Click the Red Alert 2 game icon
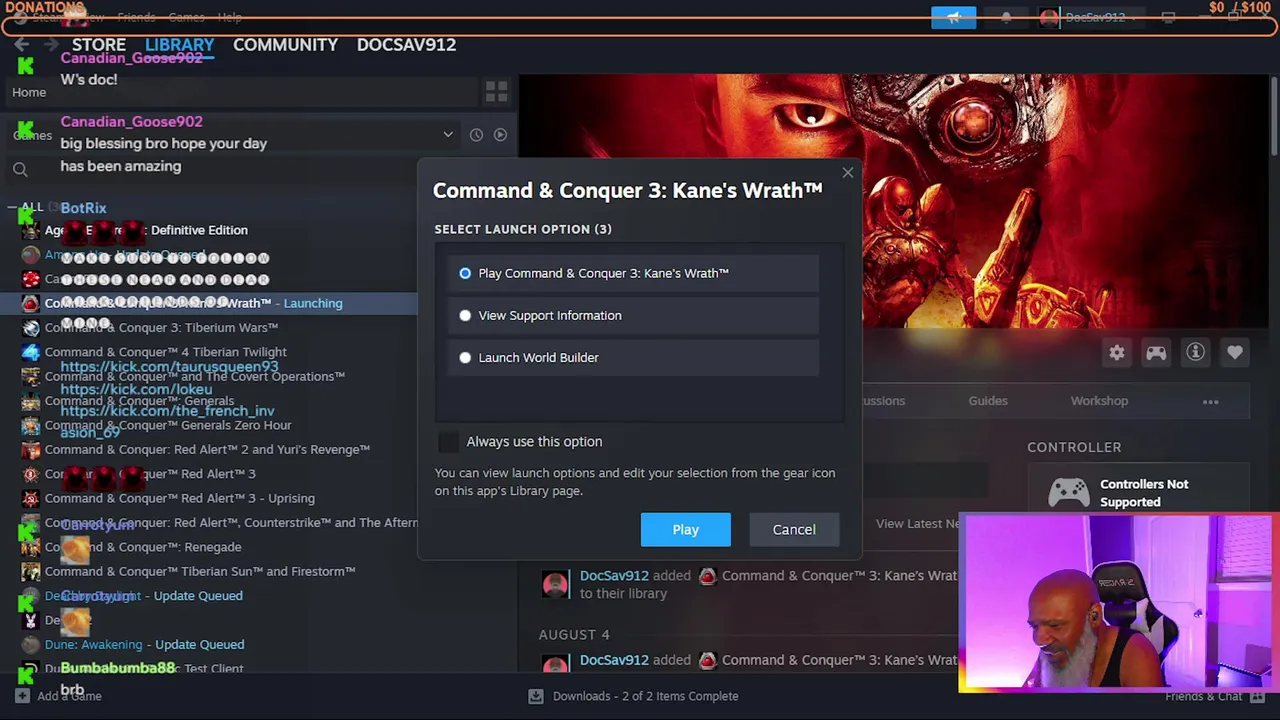 pos(31,449)
